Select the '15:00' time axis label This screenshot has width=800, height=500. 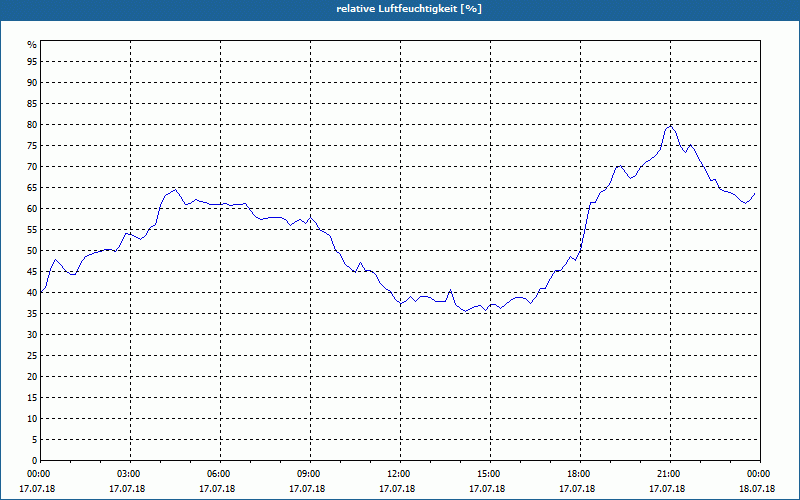tap(488, 474)
